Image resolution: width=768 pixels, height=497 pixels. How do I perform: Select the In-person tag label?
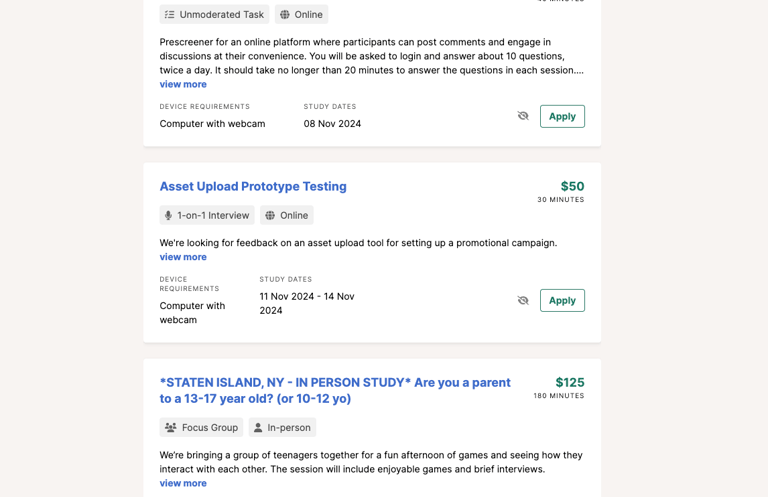click(289, 427)
